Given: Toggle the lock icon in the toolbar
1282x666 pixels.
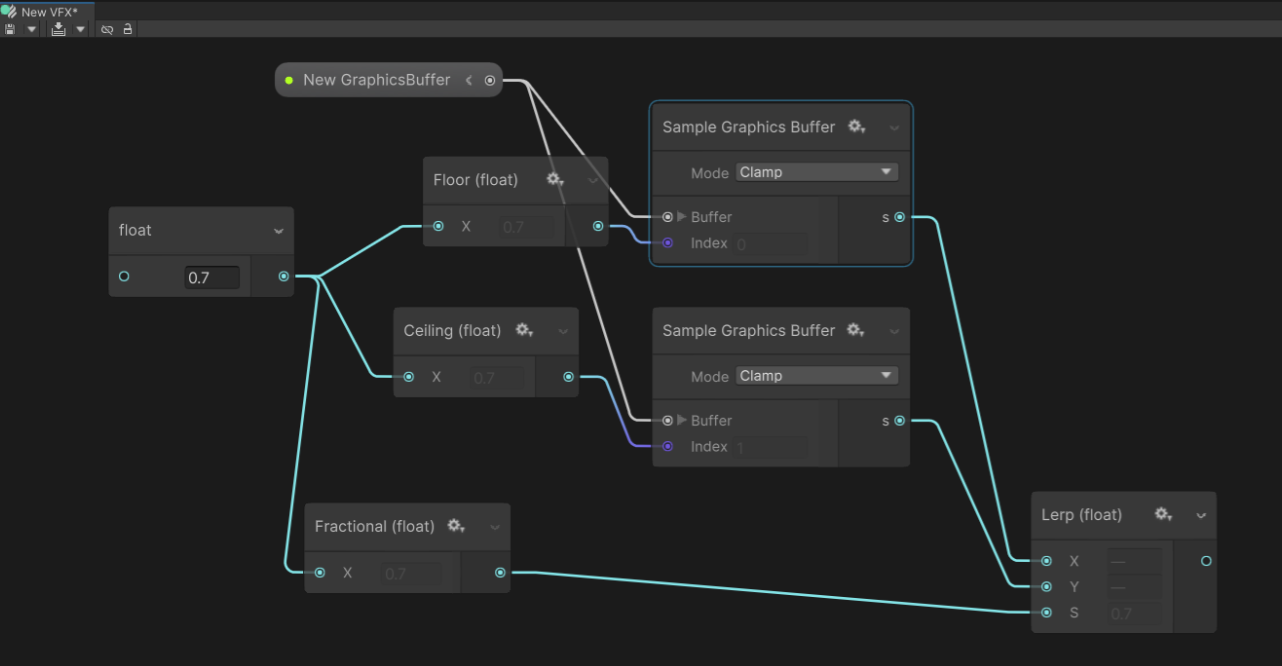Looking at the screenshot, I should pyautogui.click(x=128, y=29).
